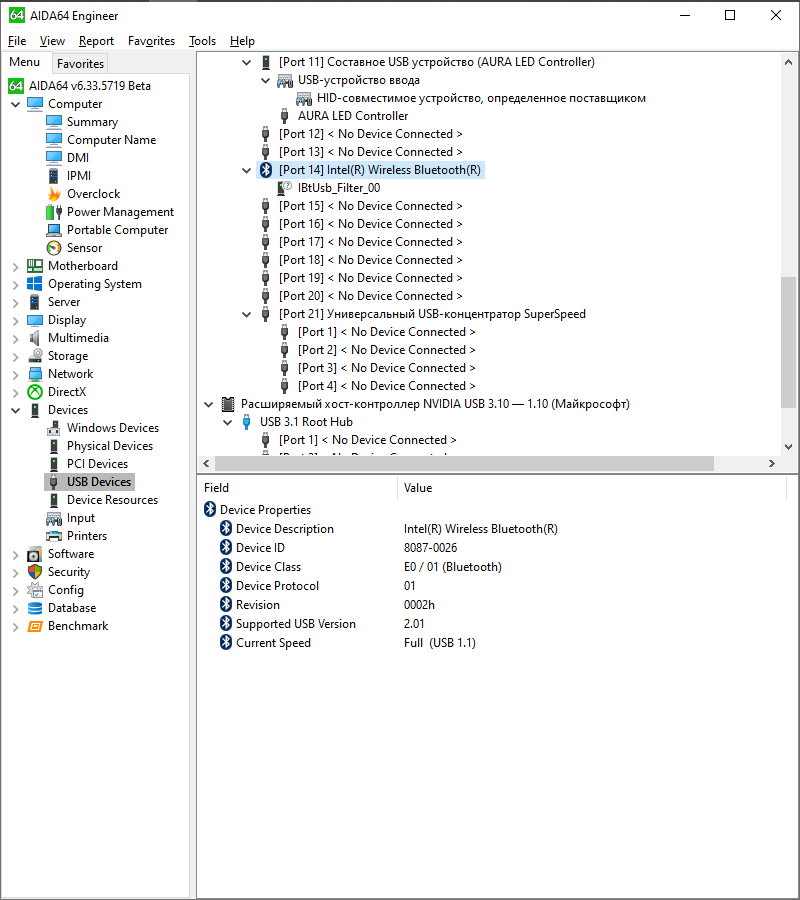Expand the Motherboard tree node
Image resolution: width=800 pixels, height=900 pixels.
[x=15, y=266]
